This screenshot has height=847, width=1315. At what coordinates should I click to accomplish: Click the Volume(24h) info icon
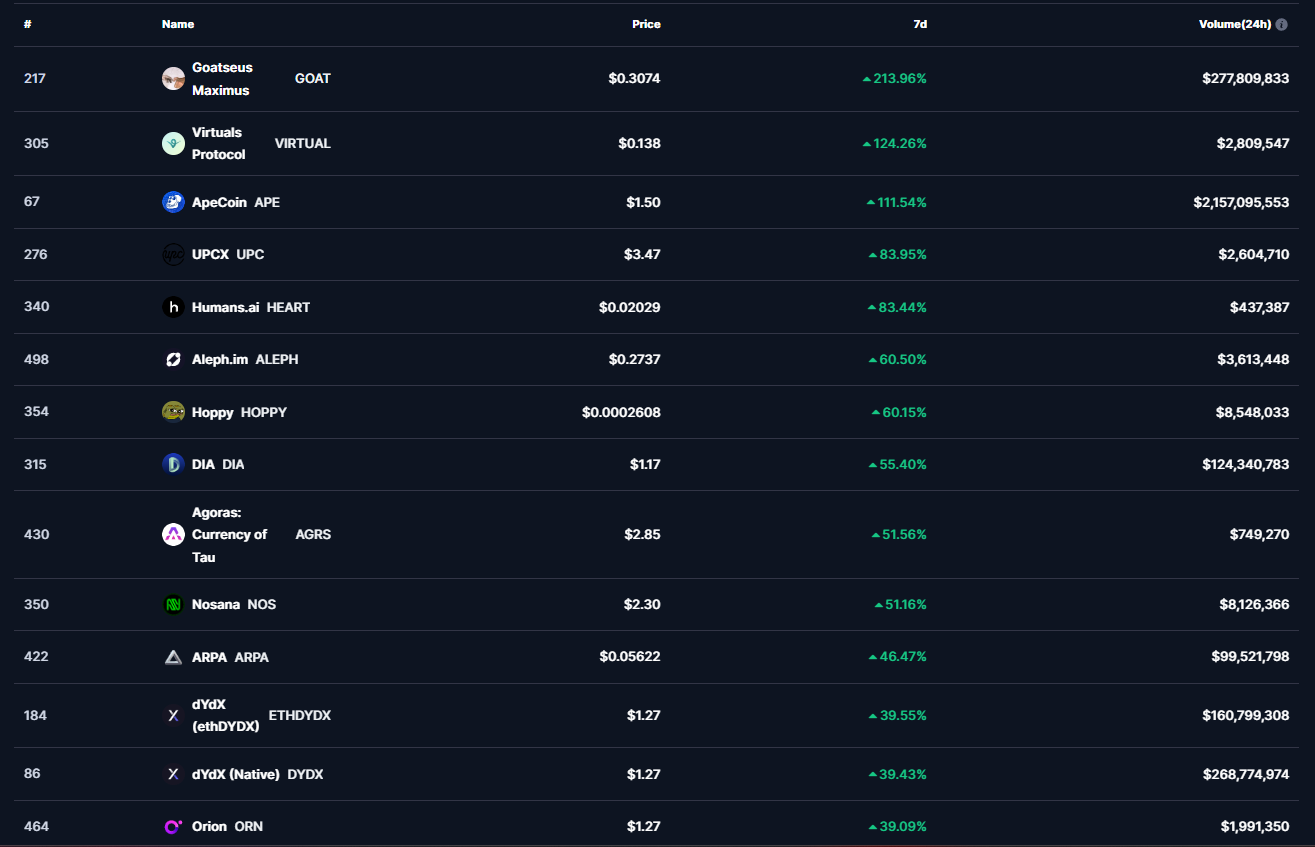(1281, 24)
